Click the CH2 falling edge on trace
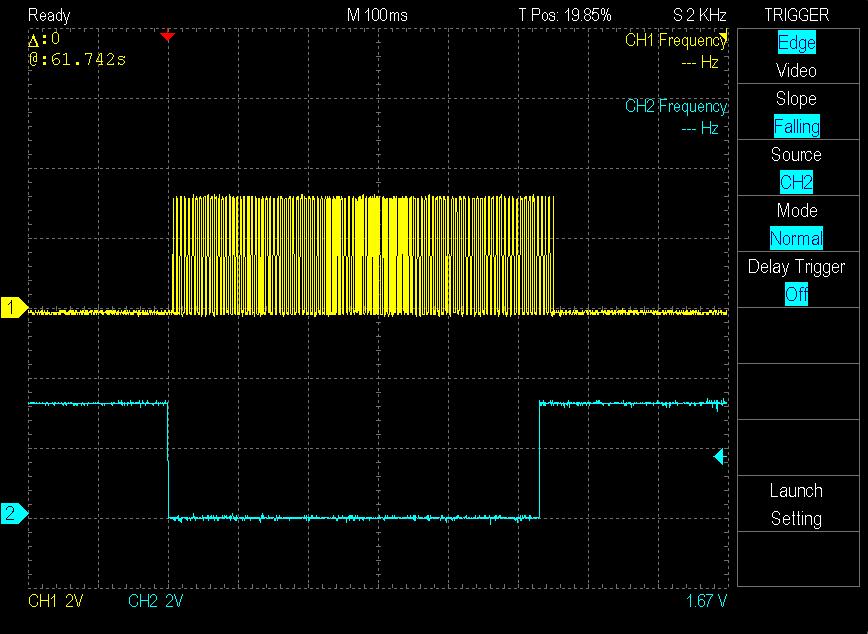This screenshot has height=634, width=868. pyautogui.click(x=168, y=460)
